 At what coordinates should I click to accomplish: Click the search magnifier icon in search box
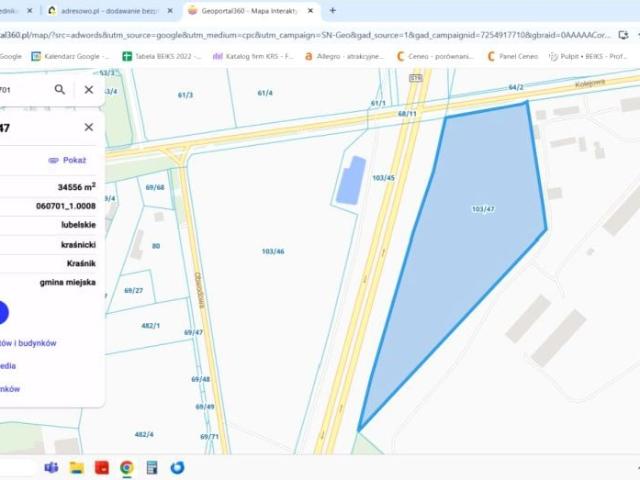point(60,89)
